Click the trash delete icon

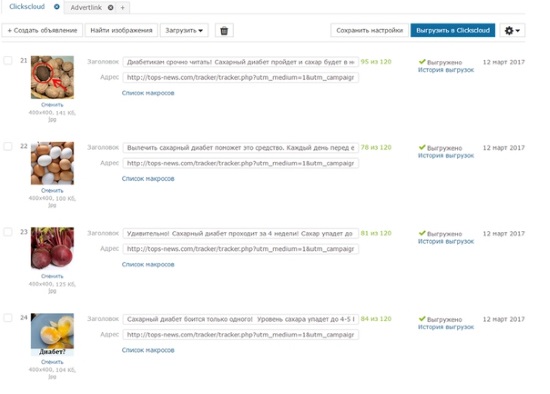tap(224, 31)
